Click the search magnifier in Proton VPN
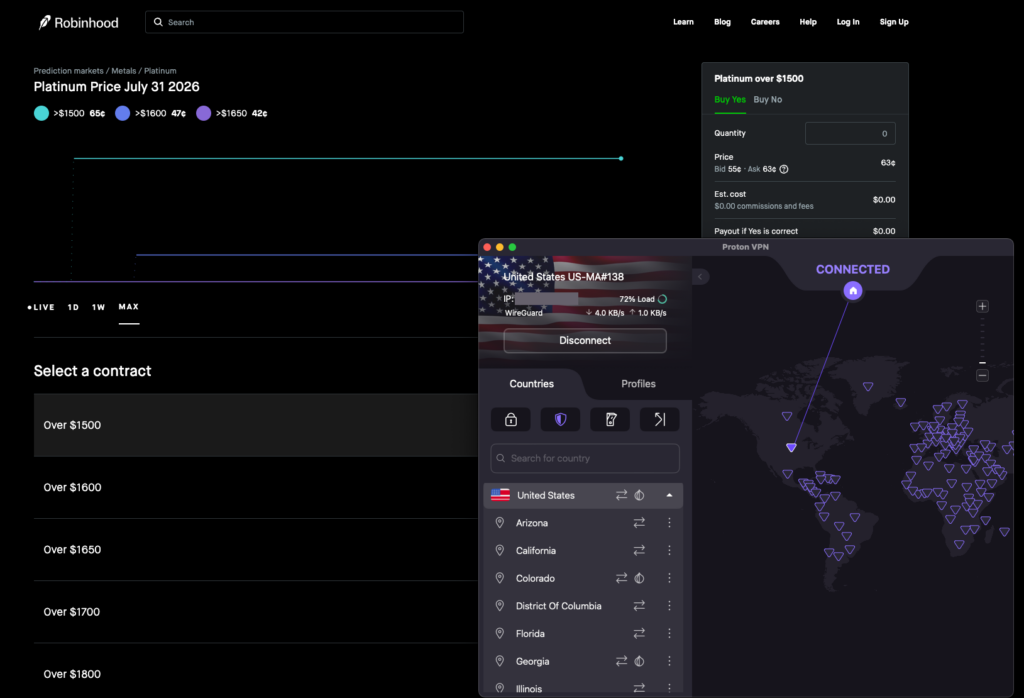Screen dimensions: 1024x698 501,458
